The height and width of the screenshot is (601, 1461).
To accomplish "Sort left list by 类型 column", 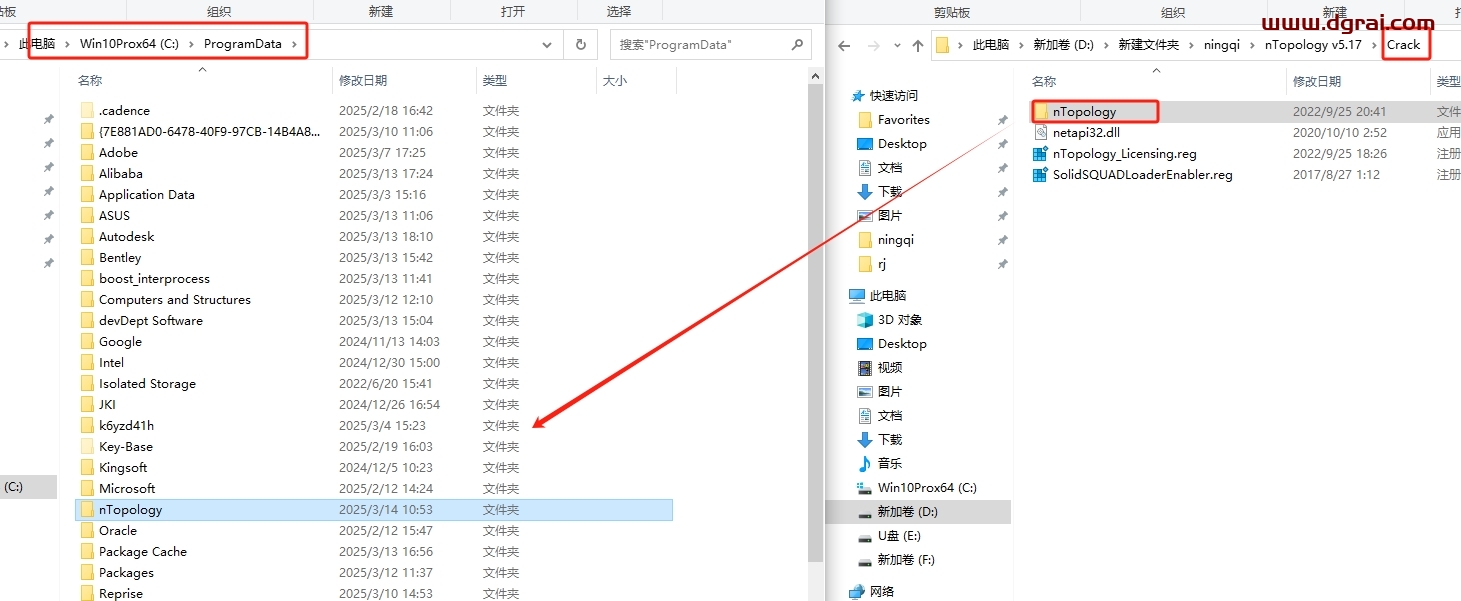I will [x=494, y=81].
